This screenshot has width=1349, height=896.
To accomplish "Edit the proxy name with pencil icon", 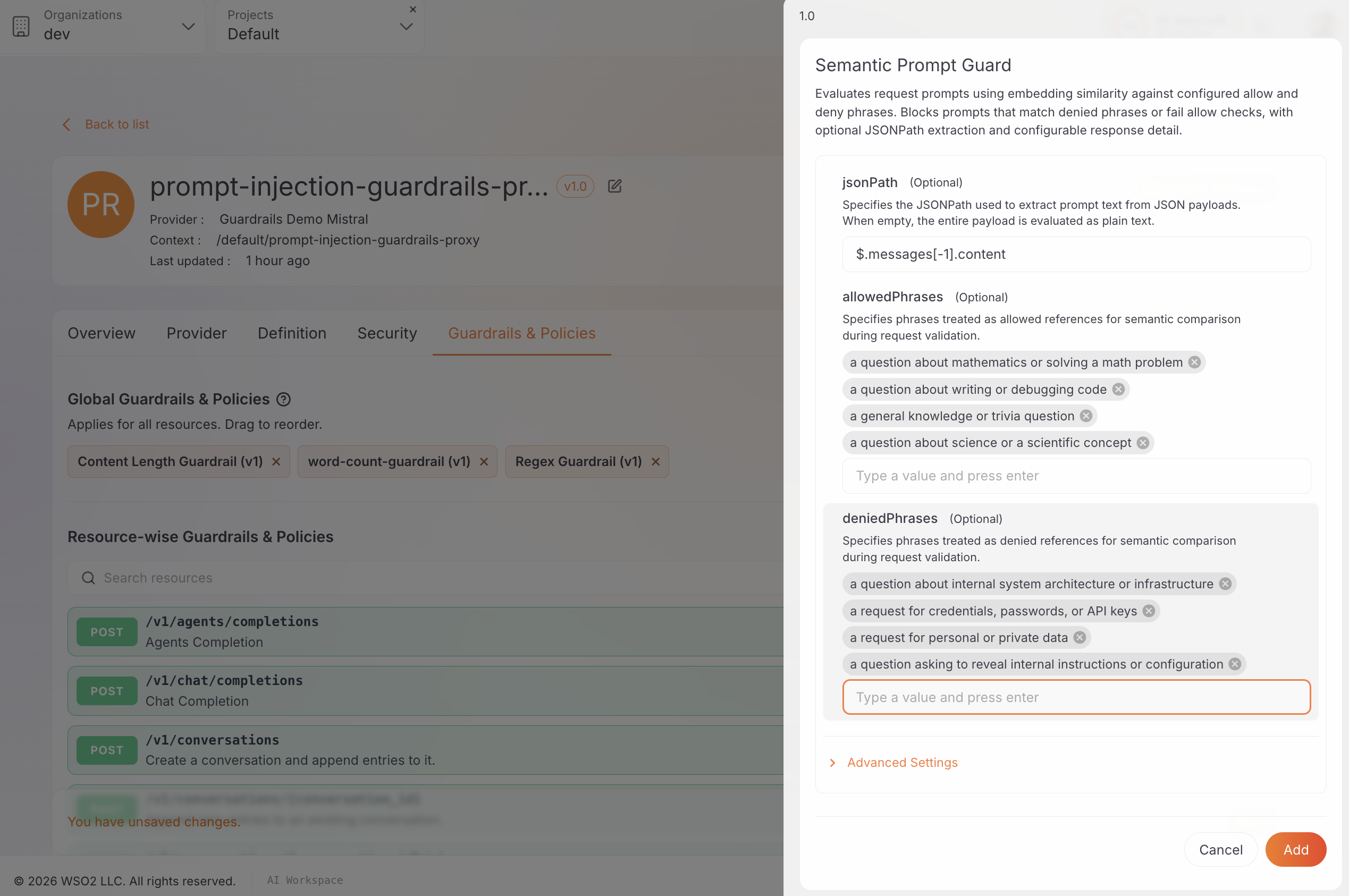I will coord(615,187).
